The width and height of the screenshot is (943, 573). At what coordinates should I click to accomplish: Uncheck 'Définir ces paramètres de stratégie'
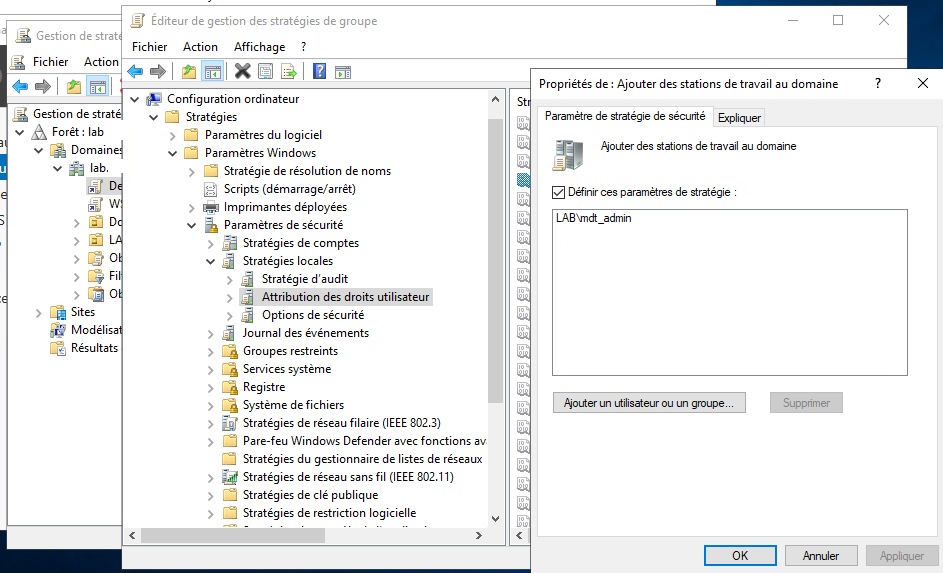pyautogui.click(x=559, y=191)
